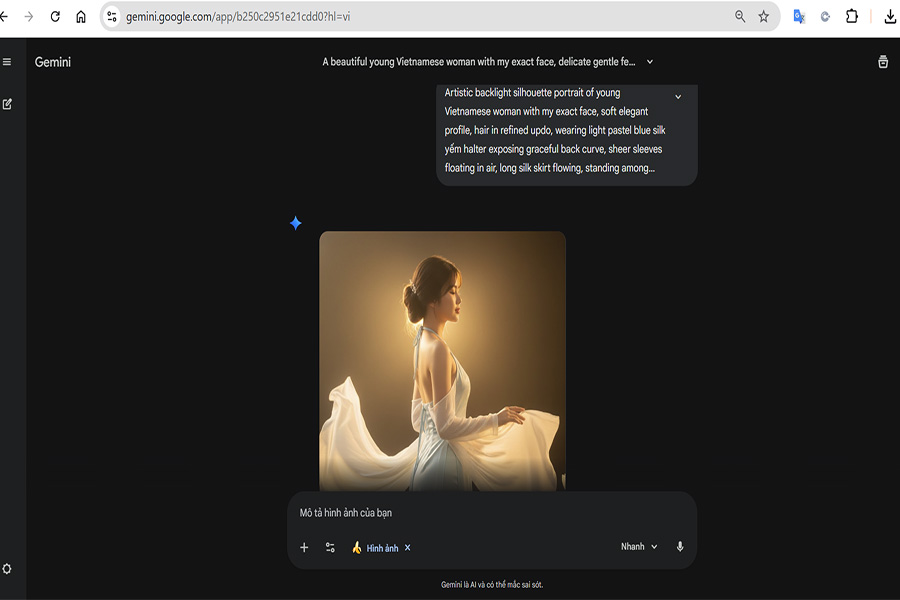Open the Nhanh model selector dropdown
Screen dimensions: 900x600
tap(639, 547)
